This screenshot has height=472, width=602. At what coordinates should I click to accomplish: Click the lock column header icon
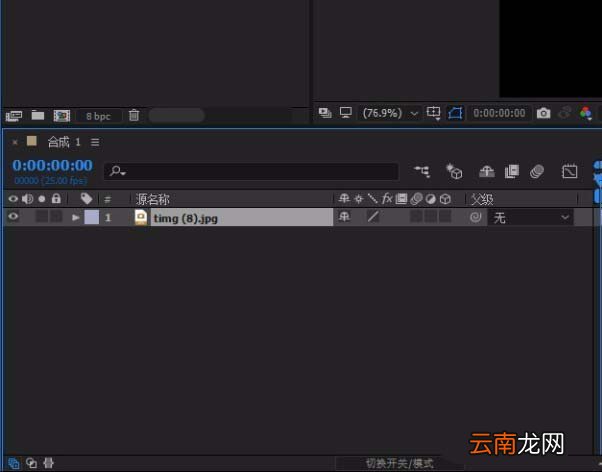pyautogui.click(x=56, y=198)
